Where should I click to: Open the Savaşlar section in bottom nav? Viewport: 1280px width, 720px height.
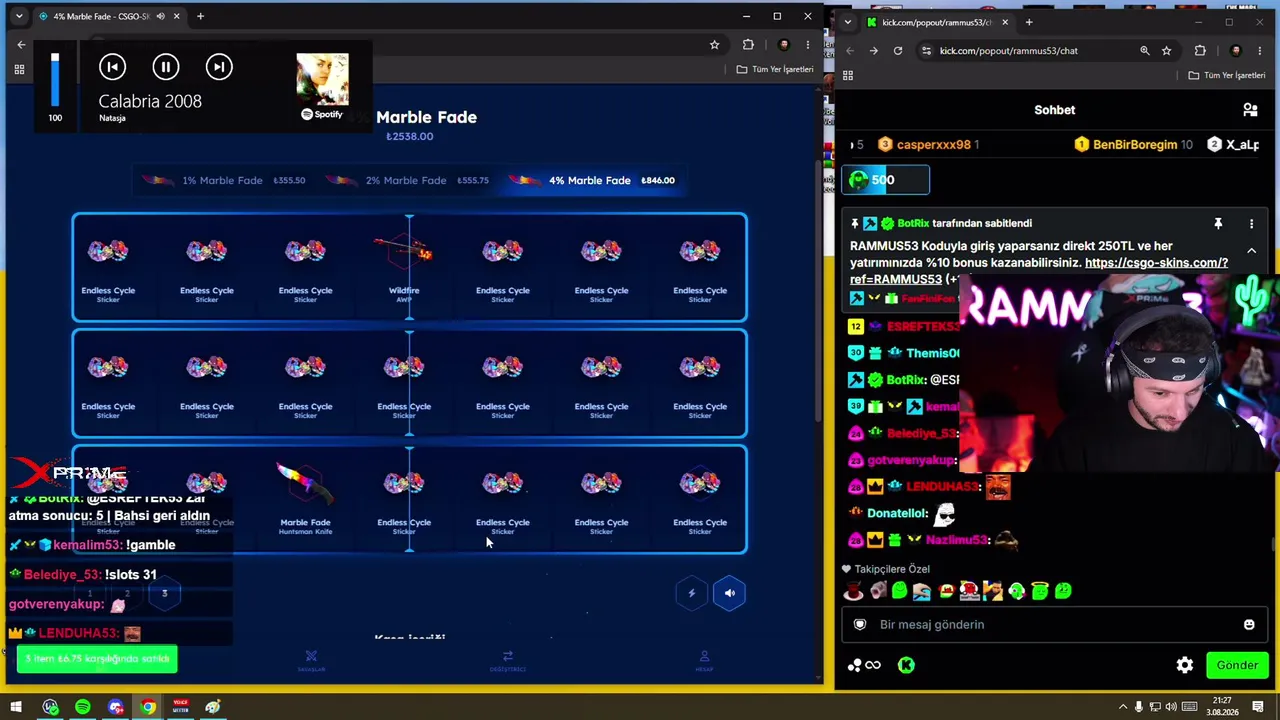click(x=311, y=661)
